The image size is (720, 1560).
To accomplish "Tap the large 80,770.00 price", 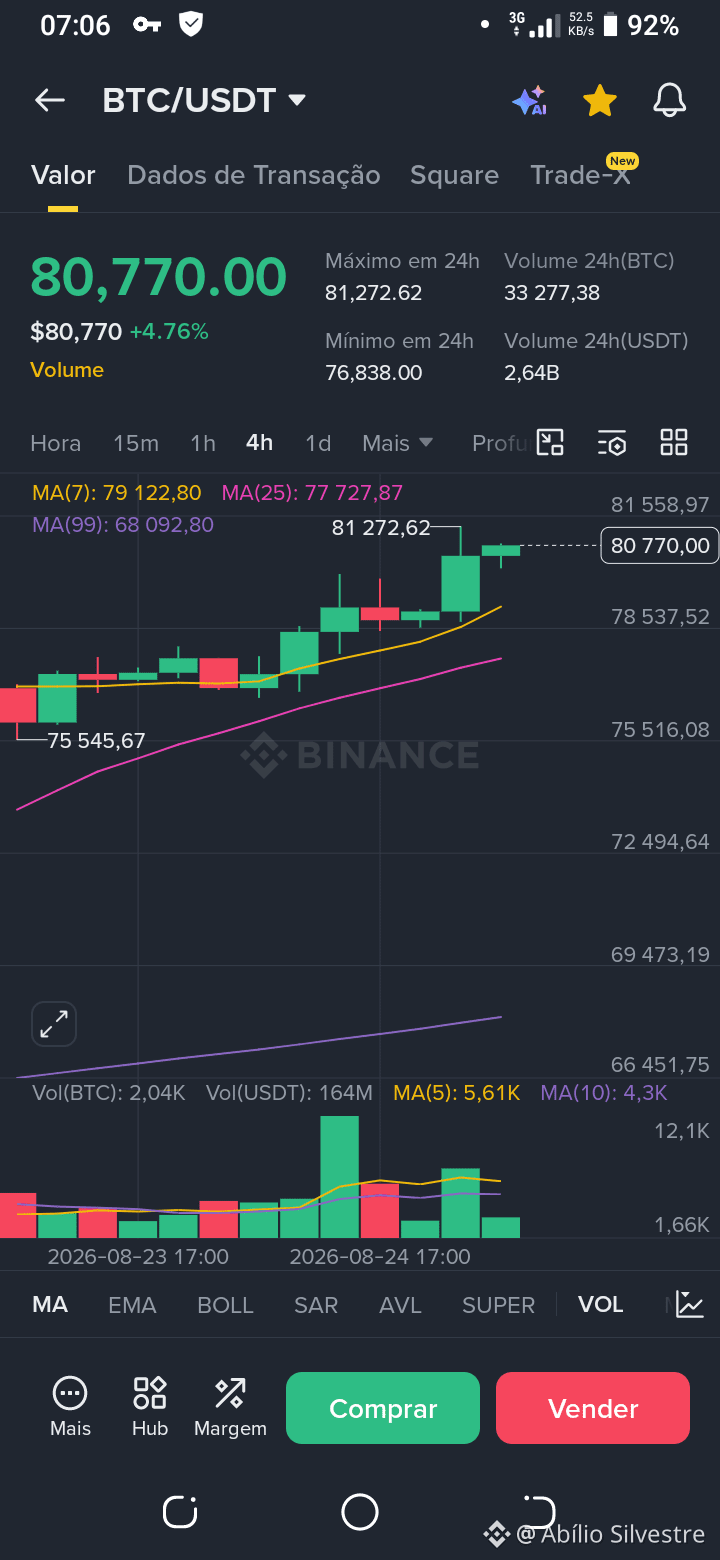I will [x=158, y=277].
